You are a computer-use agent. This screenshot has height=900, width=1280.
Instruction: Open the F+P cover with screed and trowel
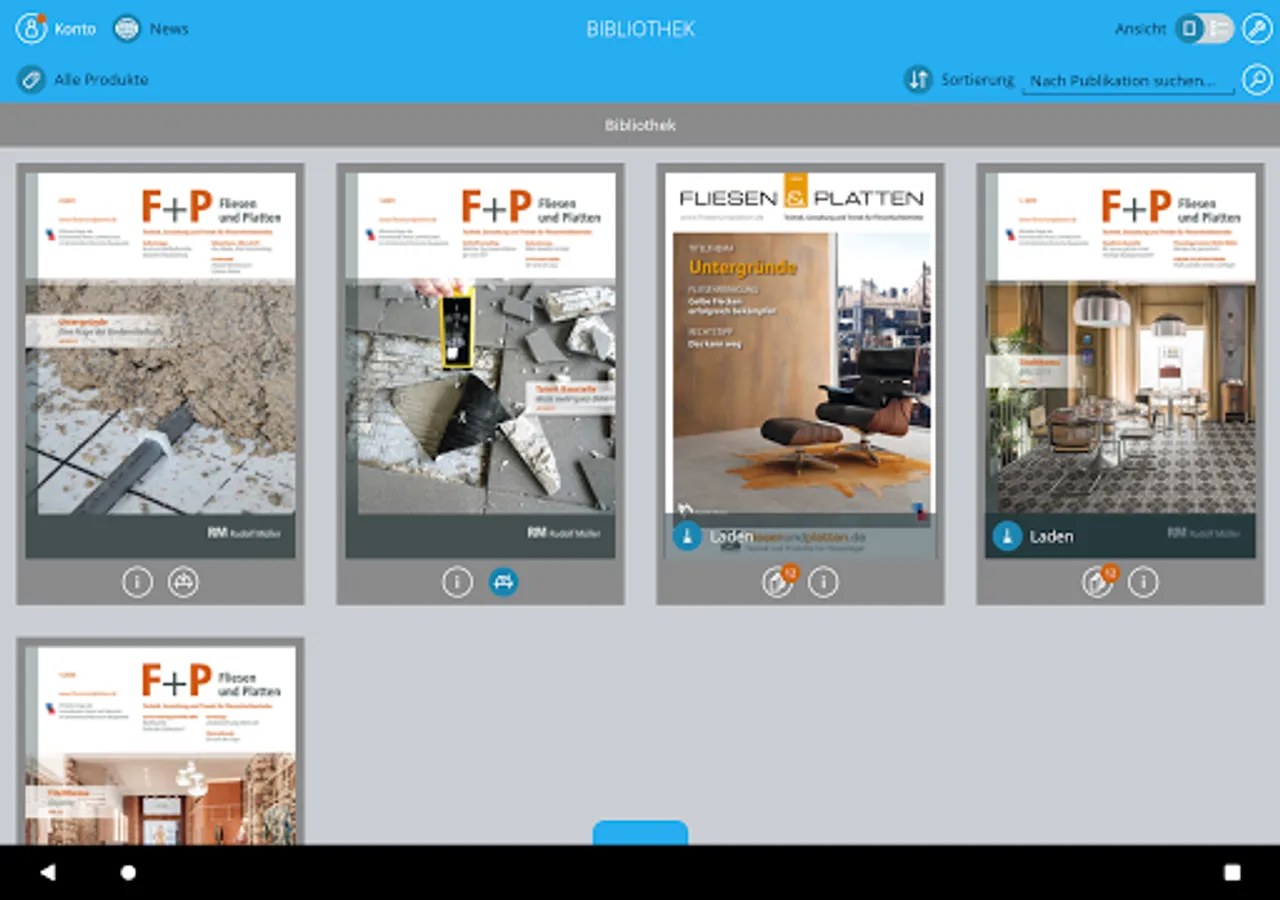tap(160, 365)
